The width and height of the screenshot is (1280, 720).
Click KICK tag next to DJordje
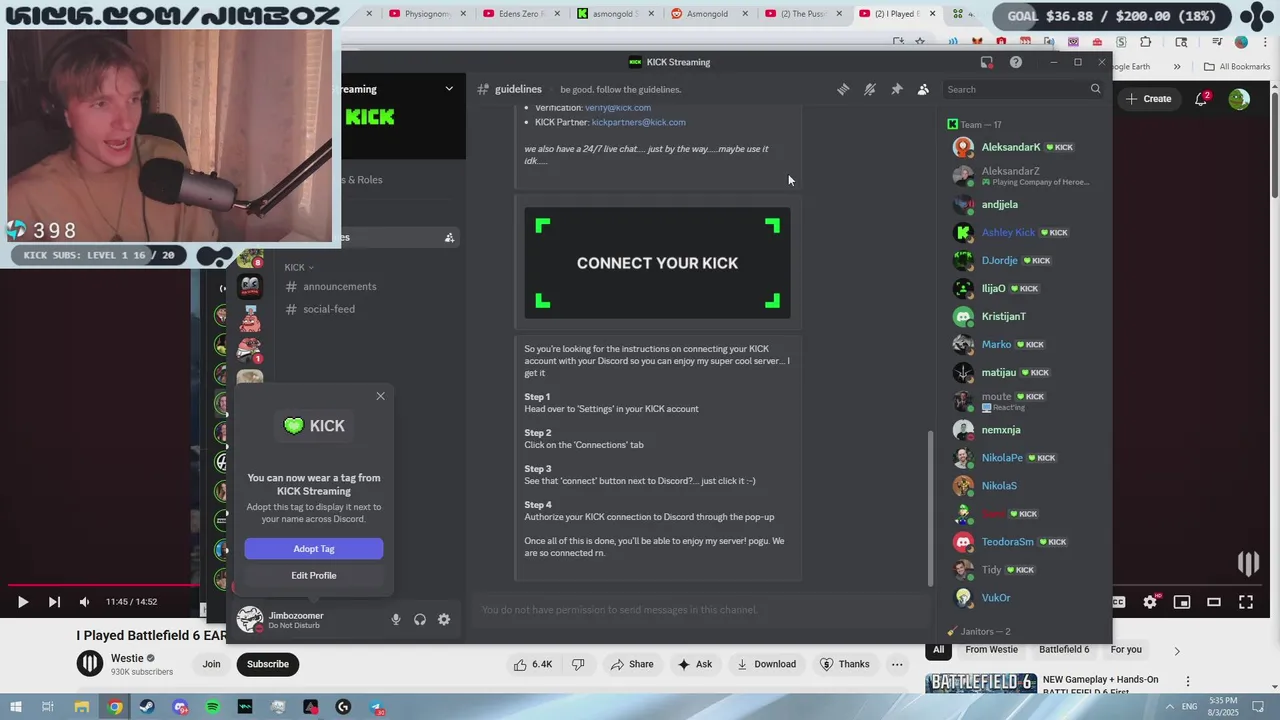[1036, 261]
